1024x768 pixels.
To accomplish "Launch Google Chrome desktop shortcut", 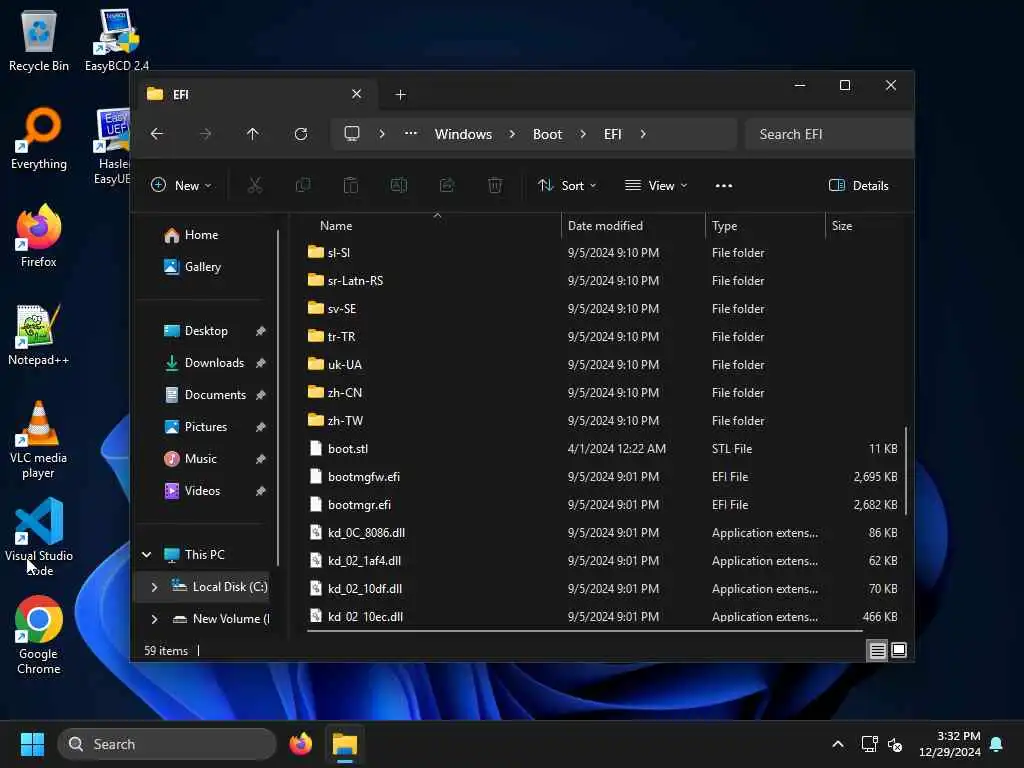I will coord(39,635).
